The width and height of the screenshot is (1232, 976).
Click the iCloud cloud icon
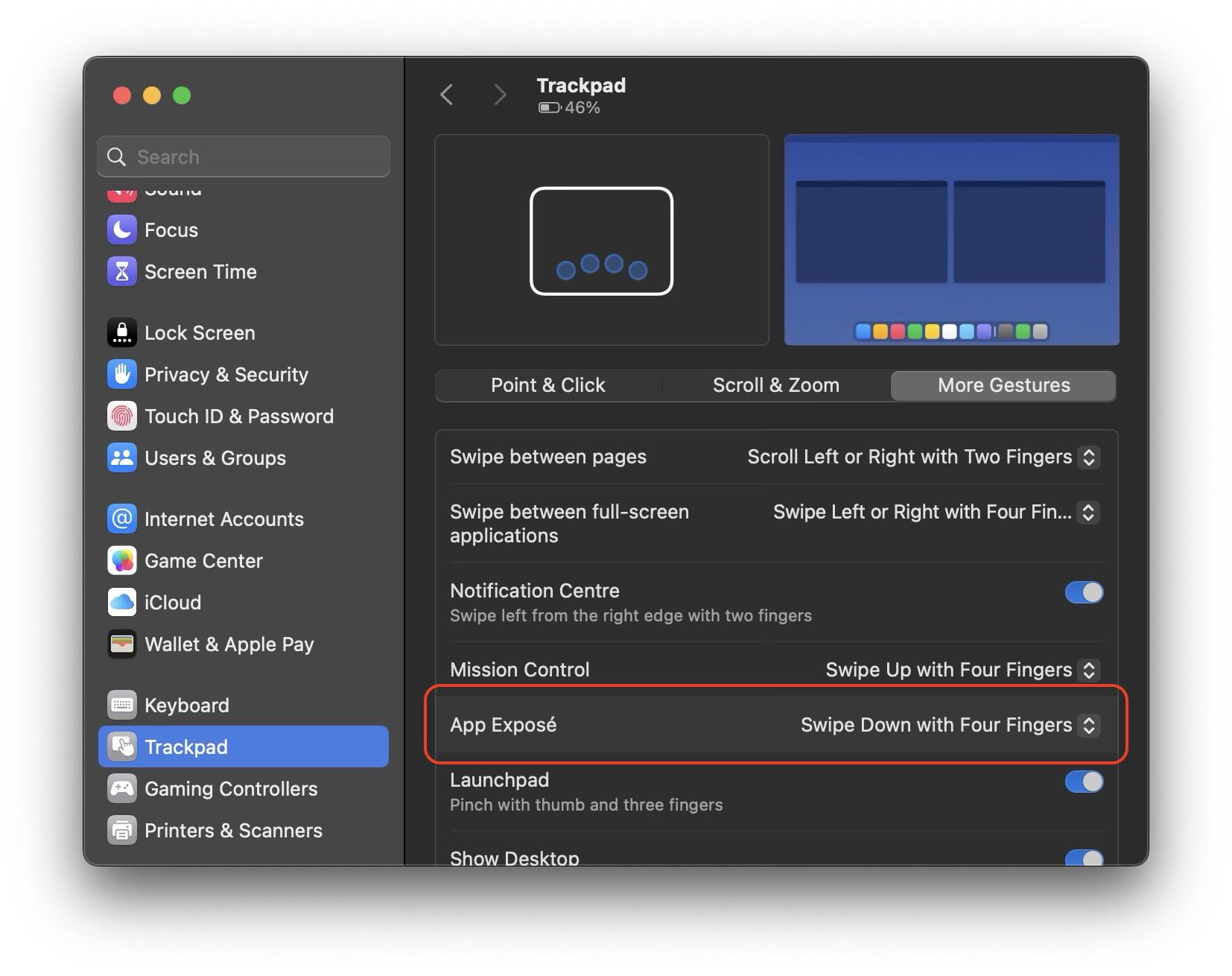click(x=121, y=603)
